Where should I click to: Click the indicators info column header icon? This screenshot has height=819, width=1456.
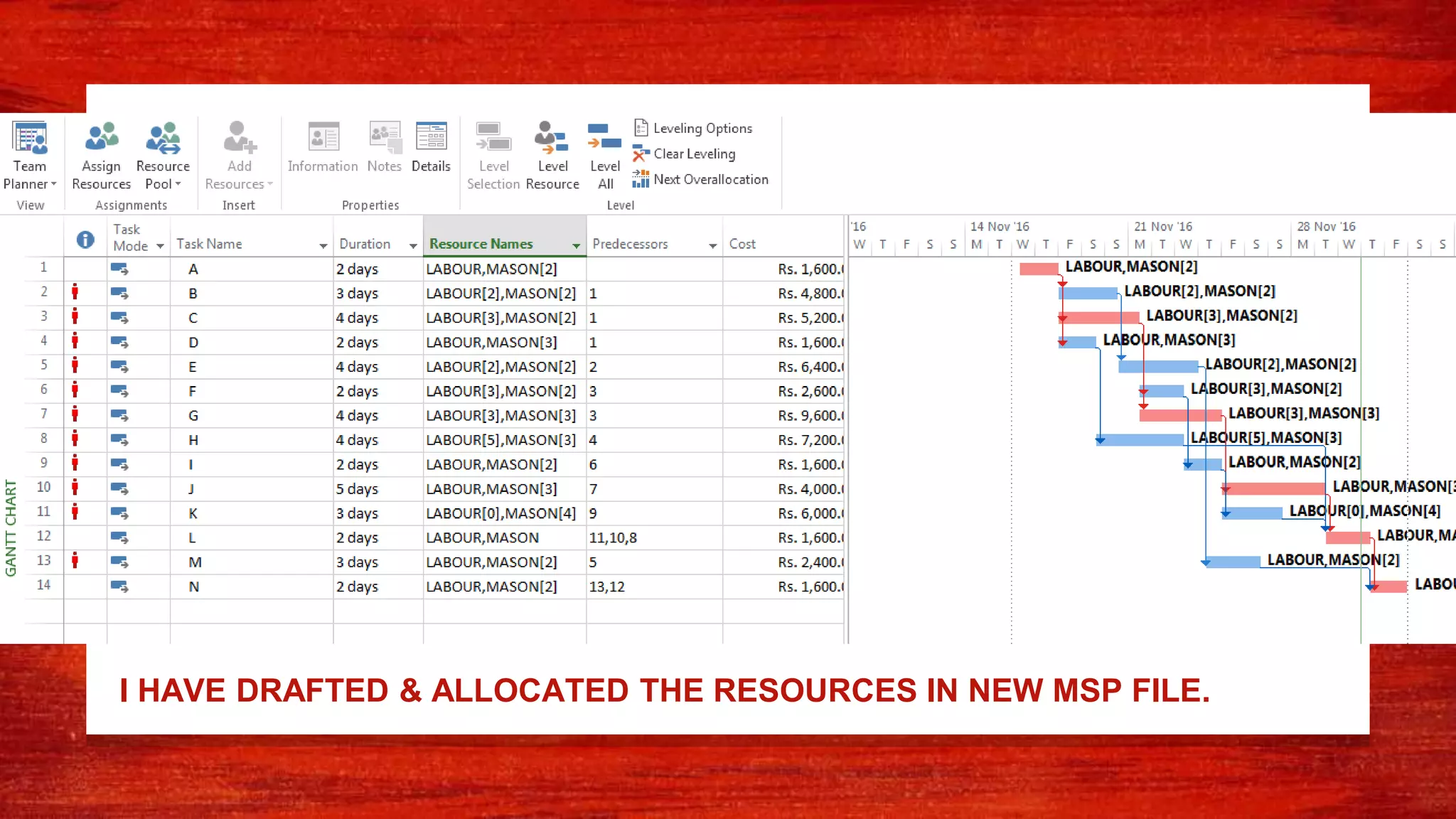[x=85, y=240]
